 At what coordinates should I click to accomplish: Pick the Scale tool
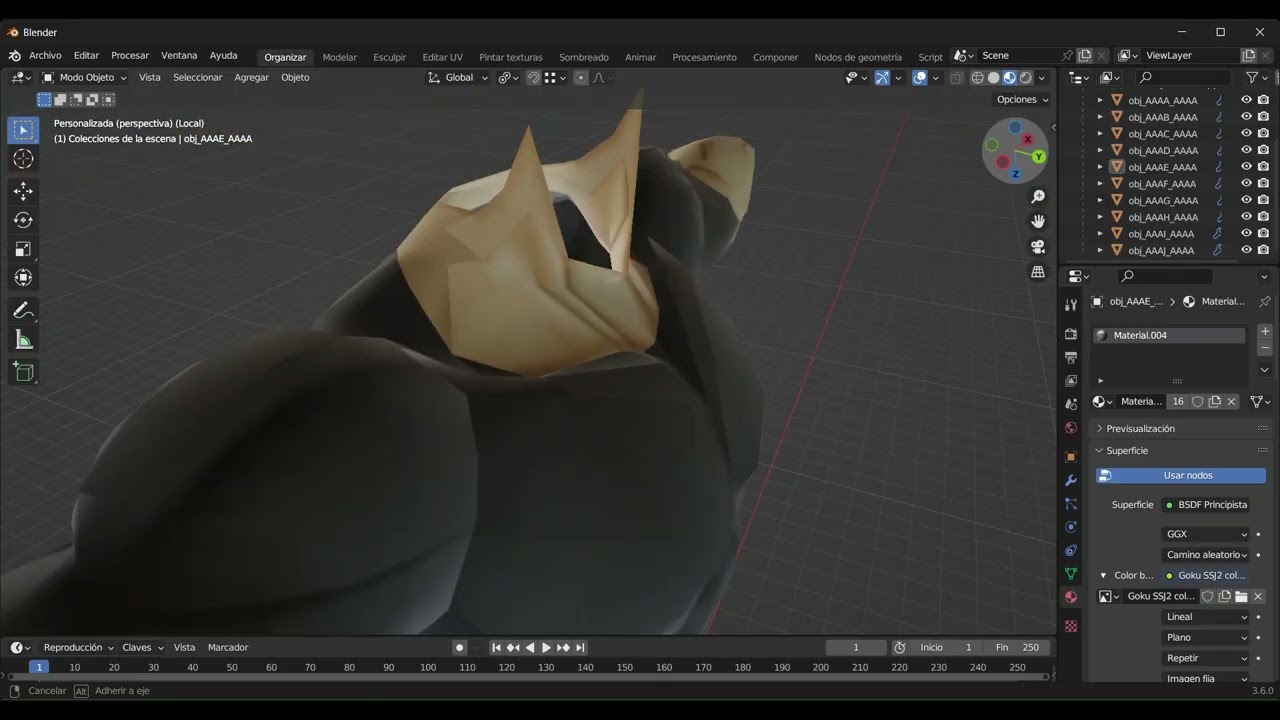pos(24,249)
